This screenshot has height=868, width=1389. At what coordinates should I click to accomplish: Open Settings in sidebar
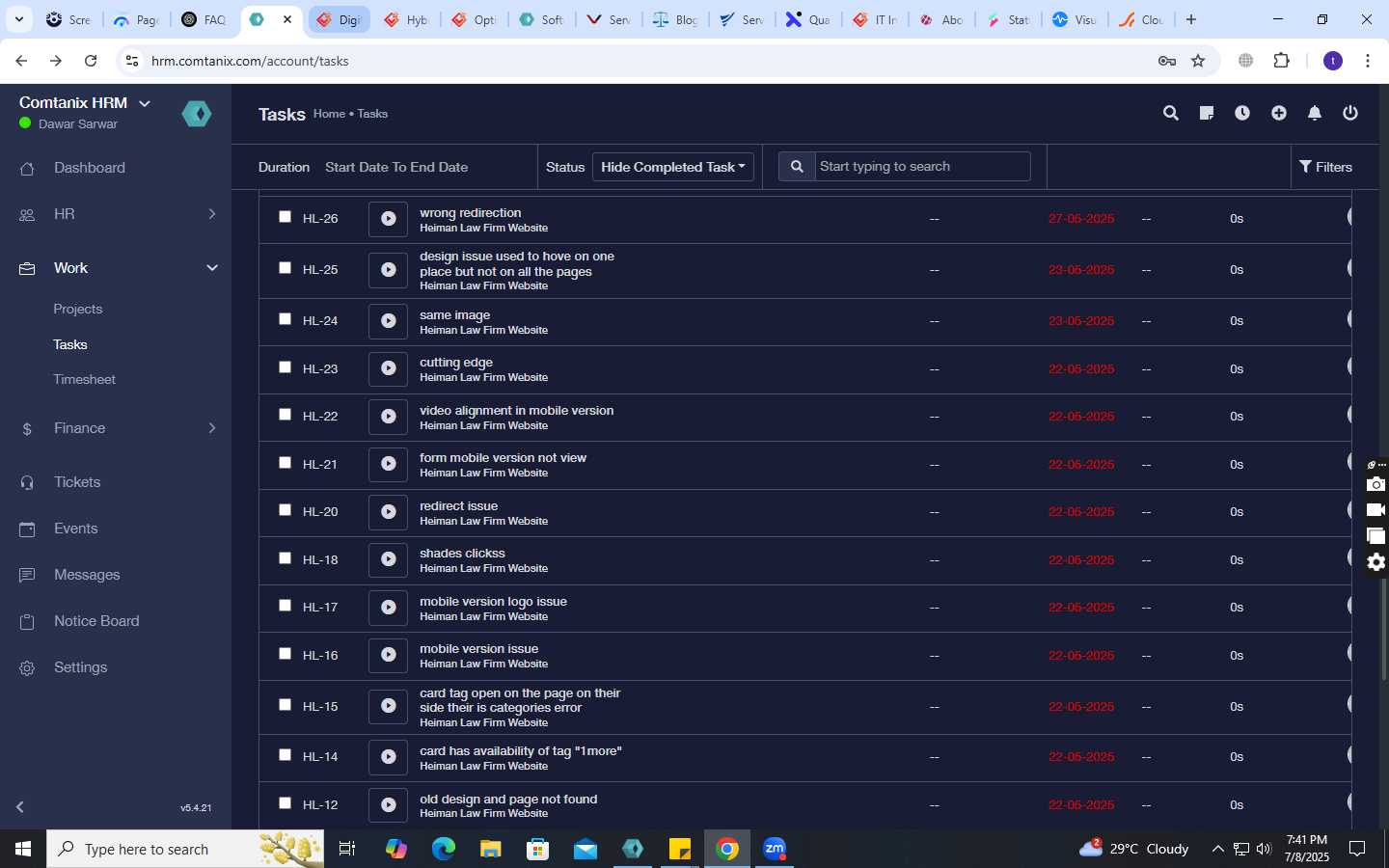point(81,667)
